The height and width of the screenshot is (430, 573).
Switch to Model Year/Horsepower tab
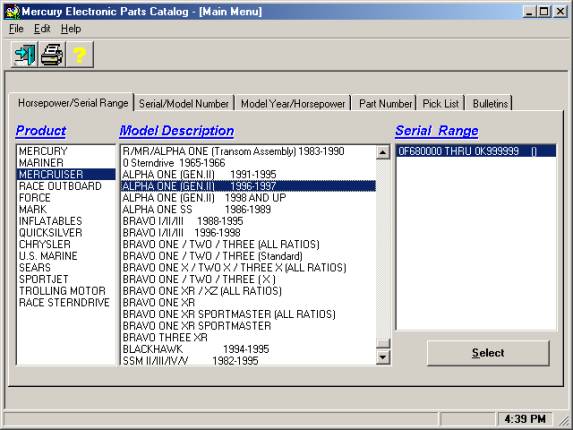293,104
